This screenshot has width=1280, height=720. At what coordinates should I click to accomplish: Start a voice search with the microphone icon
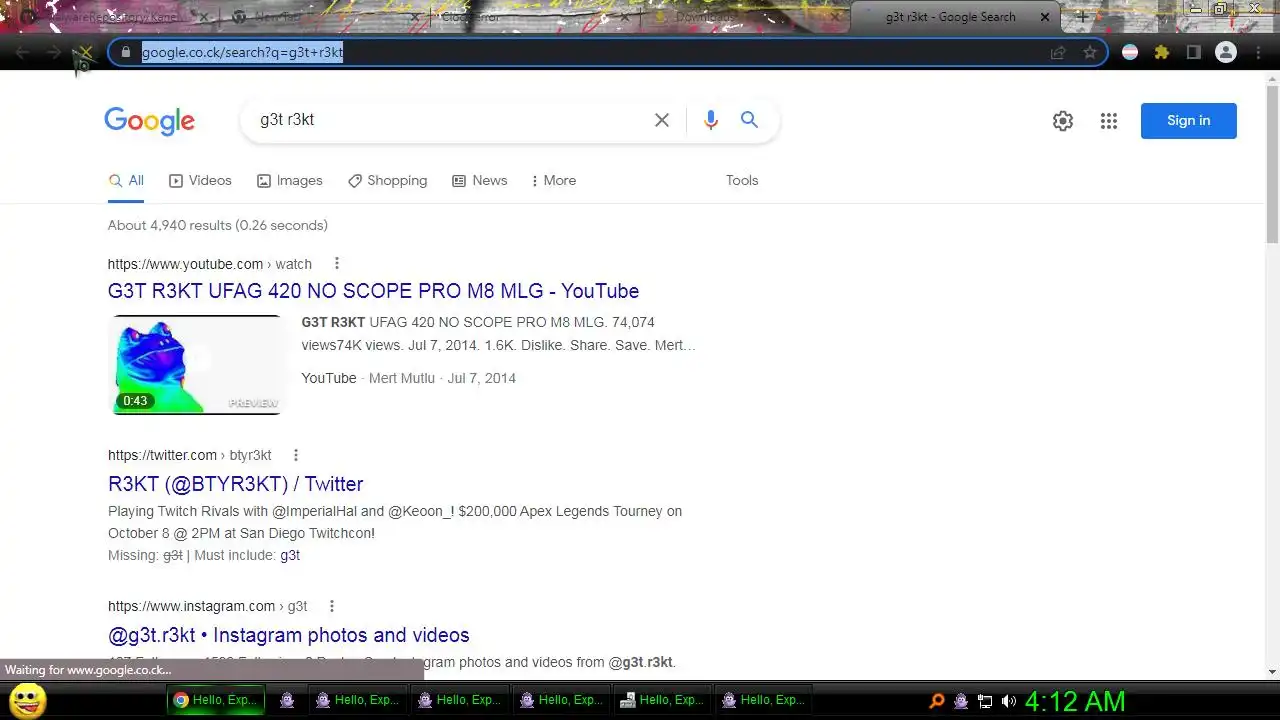(x=711, y=120)
